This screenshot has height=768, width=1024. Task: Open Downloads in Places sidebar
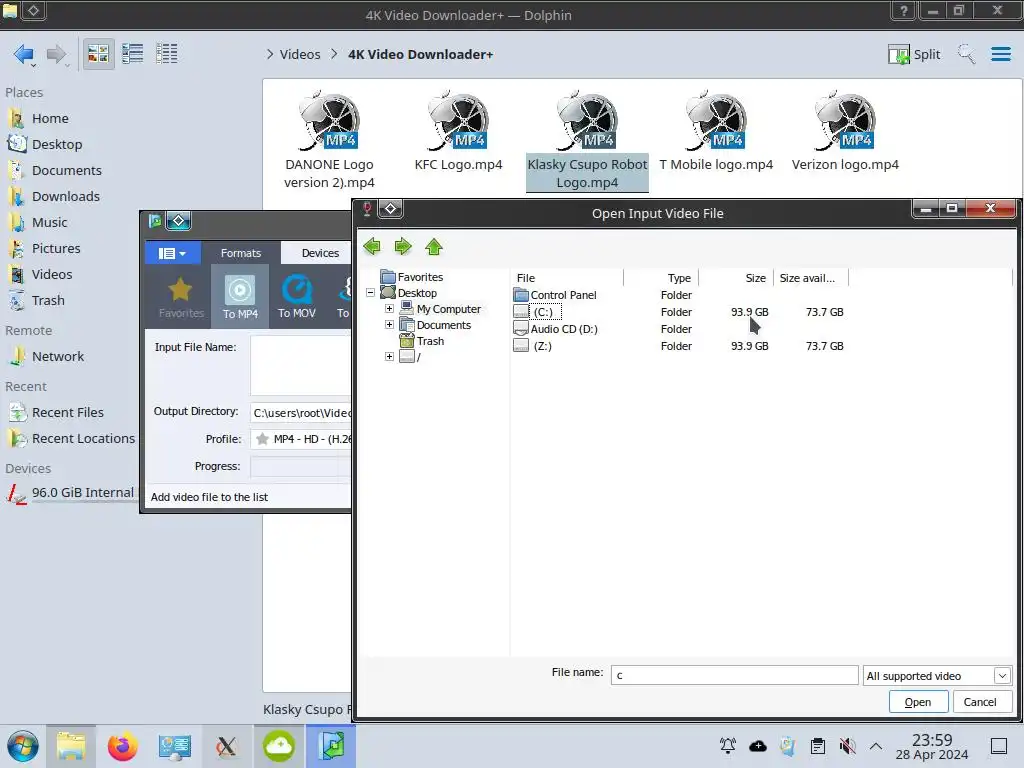point(65,197)
